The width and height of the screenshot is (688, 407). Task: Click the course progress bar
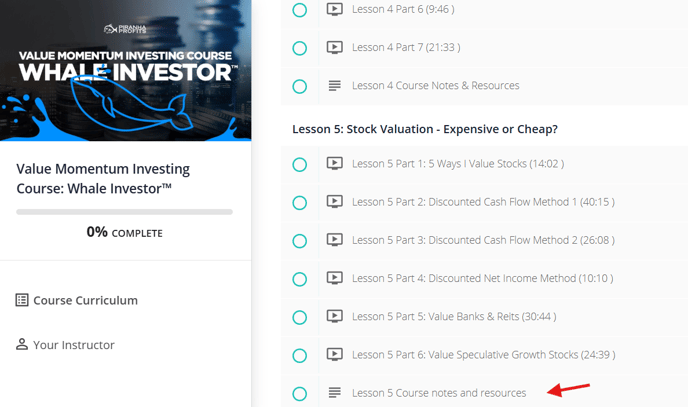click(x=125, y=212)
